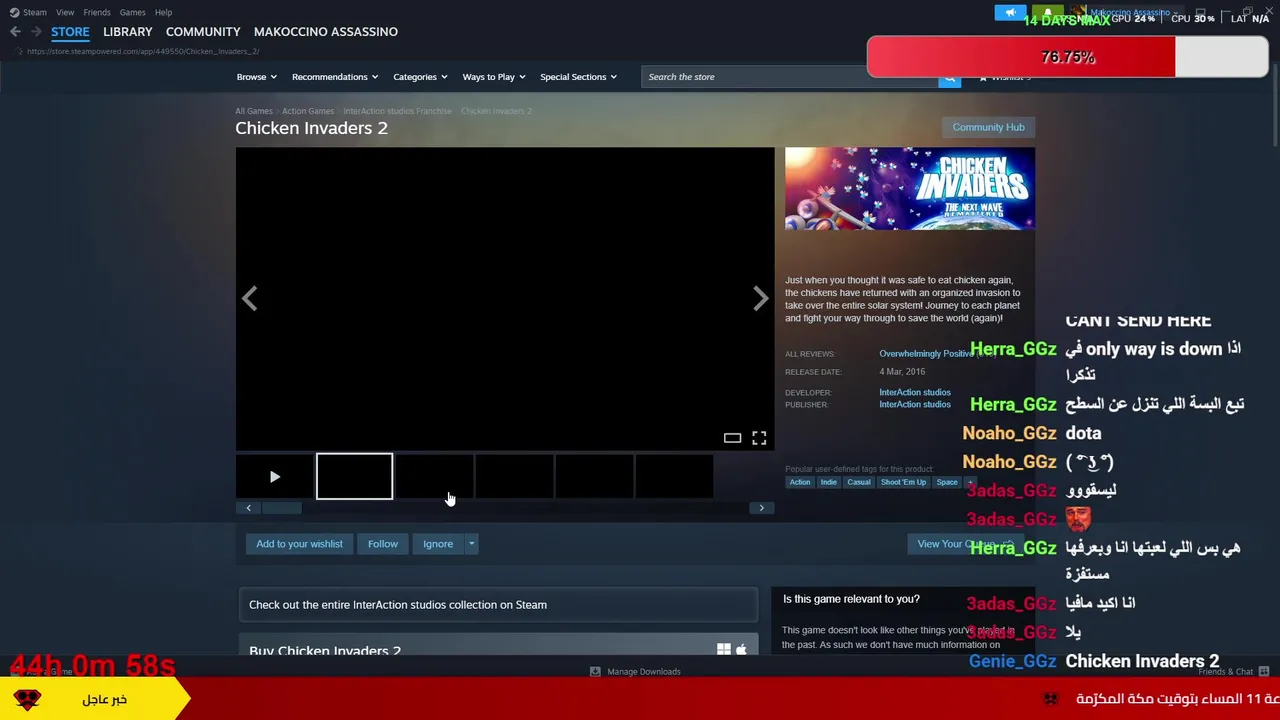Open the Friends menu

pyautogui.click(x=97, y=13)
